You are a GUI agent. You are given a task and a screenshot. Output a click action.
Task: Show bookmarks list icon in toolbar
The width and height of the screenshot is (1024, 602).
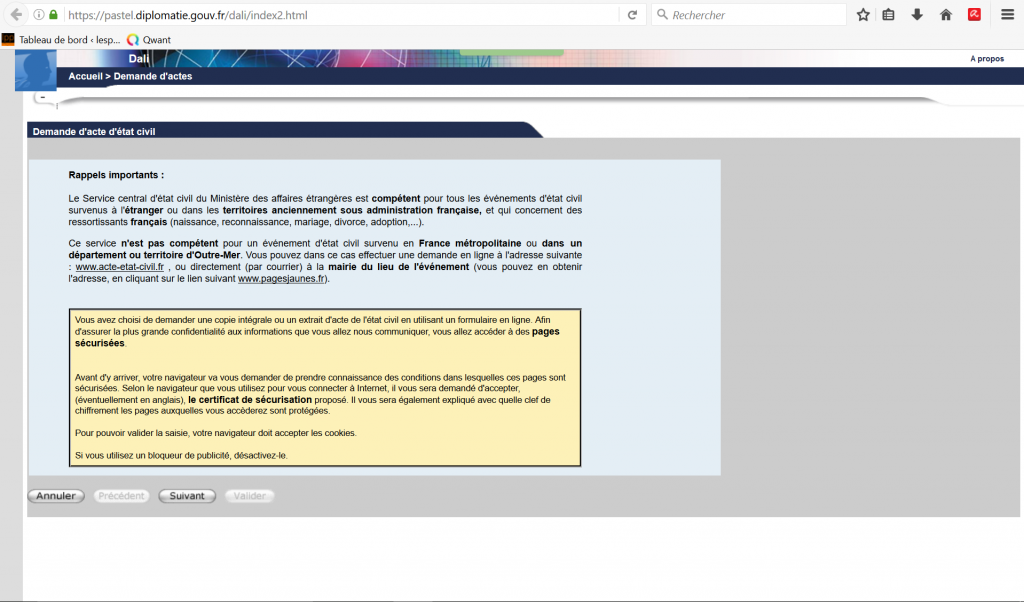(888, 15)
